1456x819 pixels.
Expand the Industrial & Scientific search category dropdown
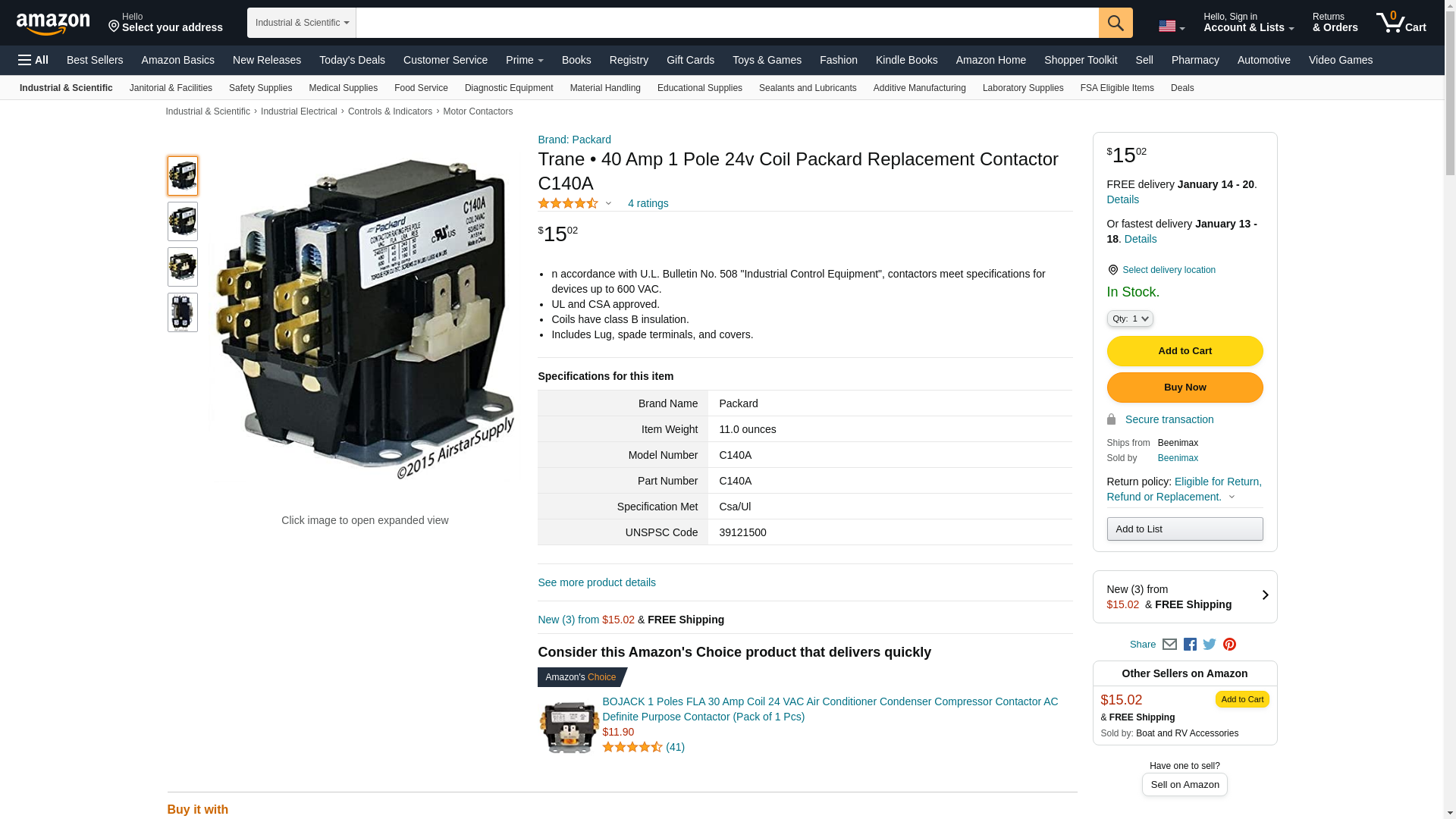coord(302,23)
